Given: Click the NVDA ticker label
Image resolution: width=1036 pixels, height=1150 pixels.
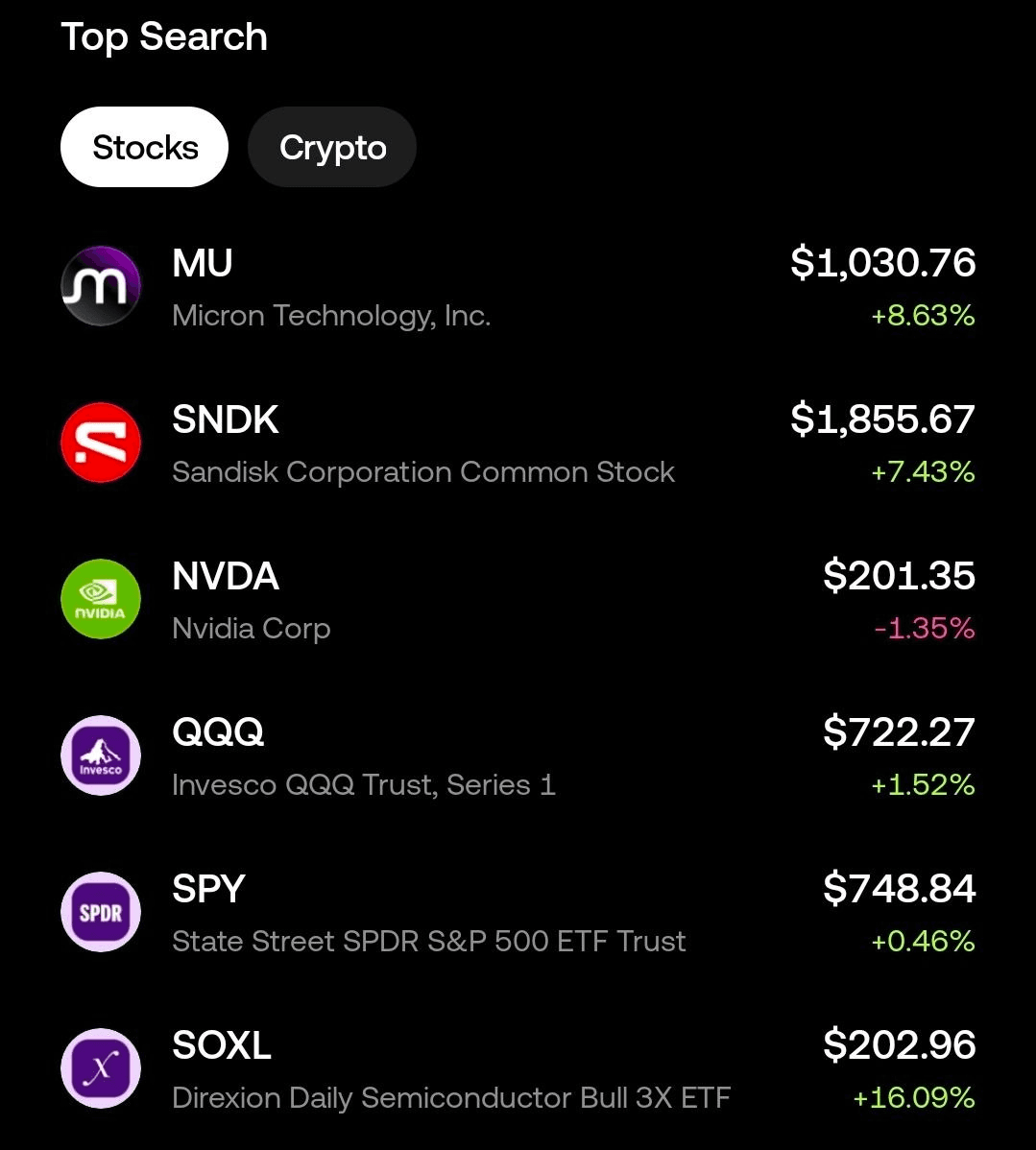Looking at the screenshot, I should pyautogui.click(x=226, y=576).
